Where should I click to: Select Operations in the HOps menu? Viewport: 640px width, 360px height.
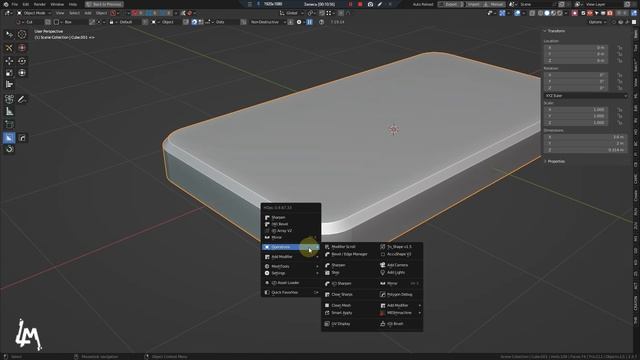[x=291, y=247]
